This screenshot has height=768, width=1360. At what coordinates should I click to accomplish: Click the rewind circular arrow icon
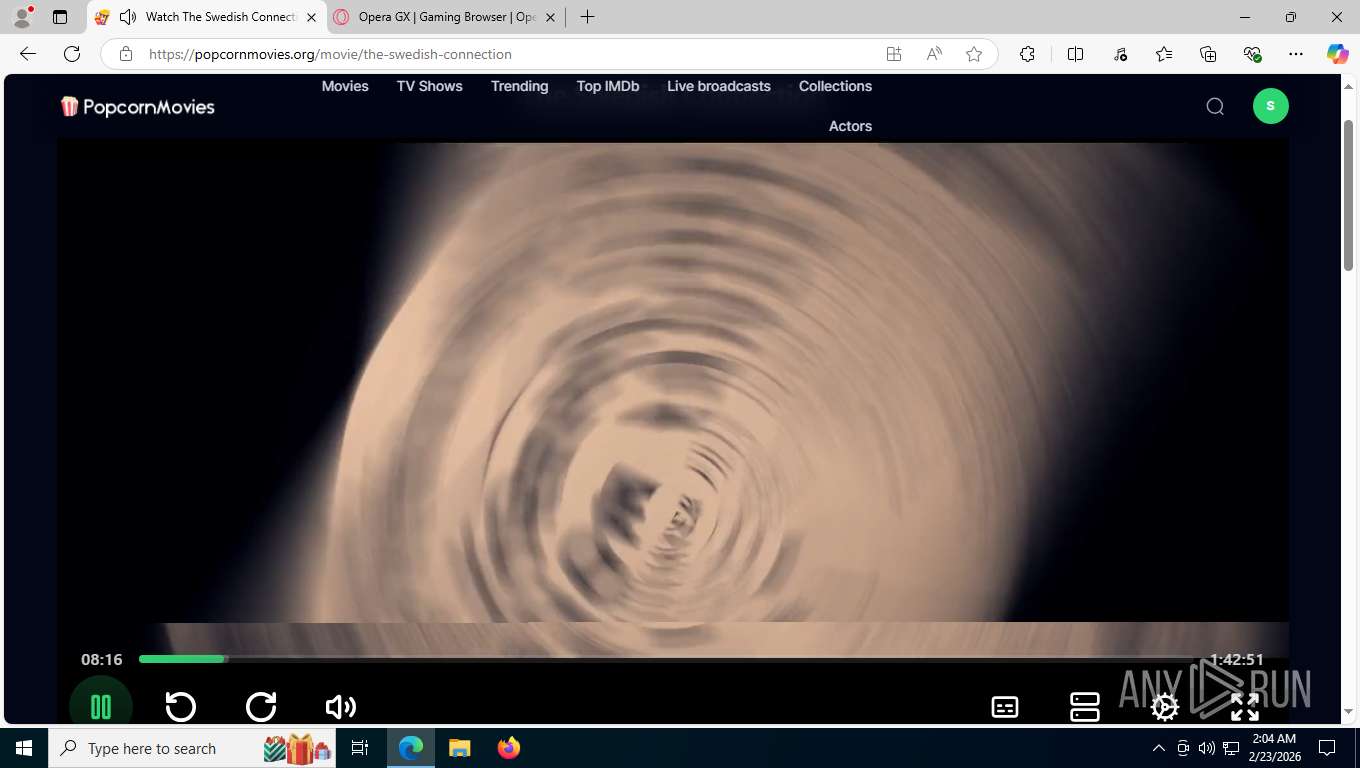pos(180,706)
